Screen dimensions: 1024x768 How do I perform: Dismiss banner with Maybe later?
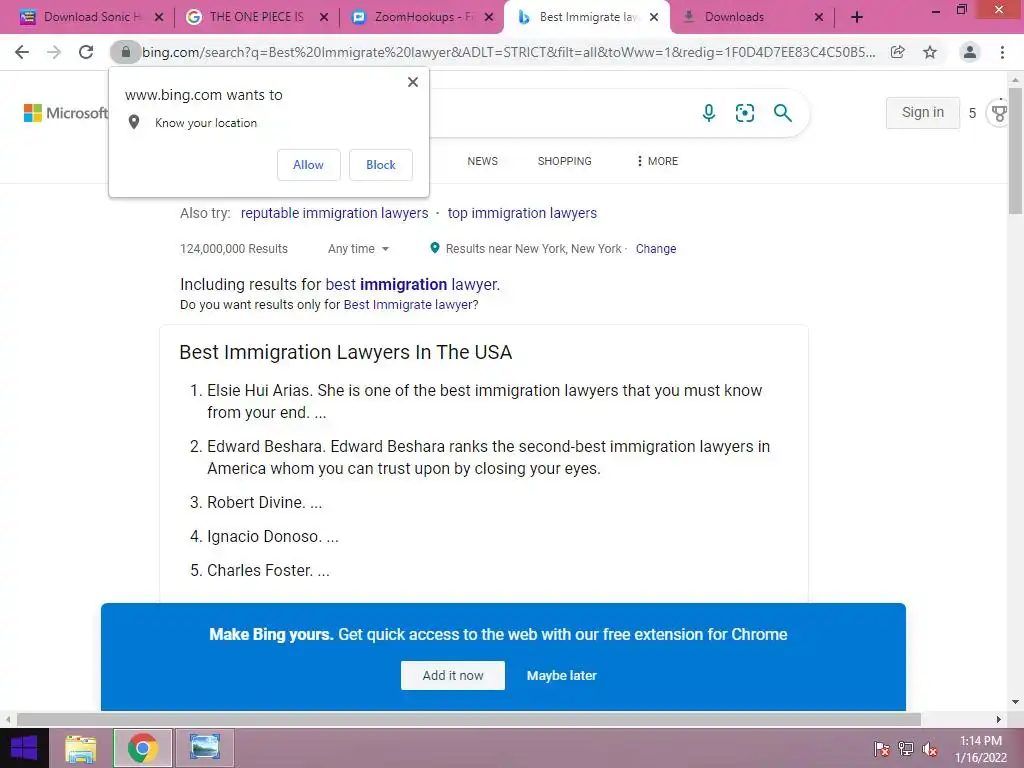pos(562,676)
